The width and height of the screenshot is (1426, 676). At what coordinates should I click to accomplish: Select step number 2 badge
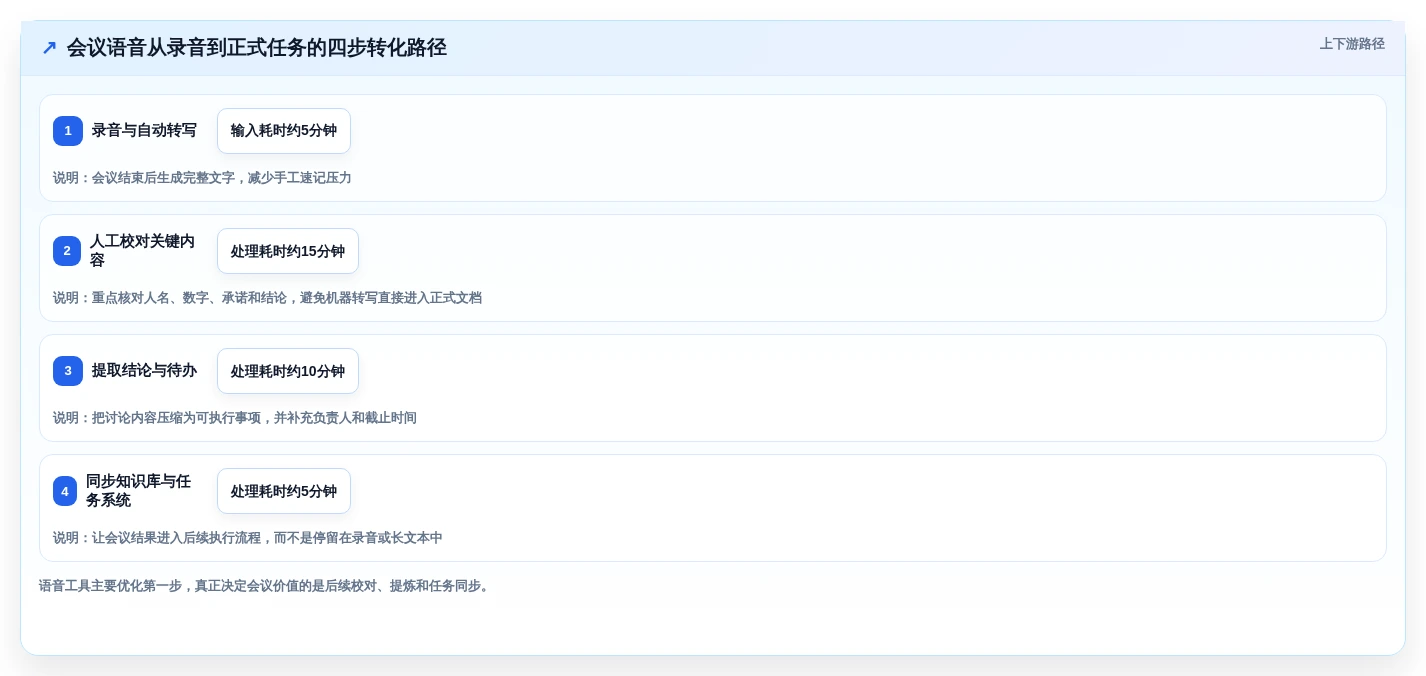tap(67, 251)
